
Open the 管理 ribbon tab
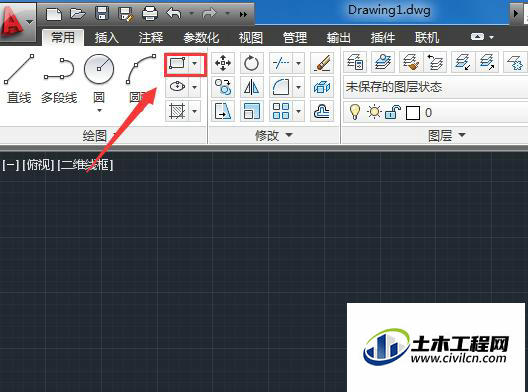(295, 38)
